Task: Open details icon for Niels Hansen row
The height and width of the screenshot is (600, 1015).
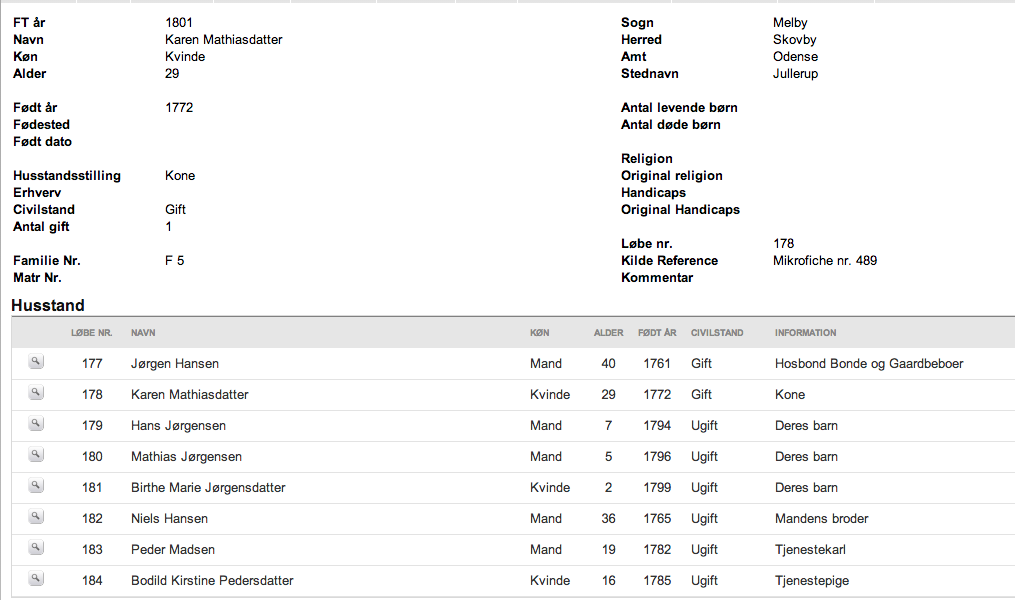Action: [36, 517]
